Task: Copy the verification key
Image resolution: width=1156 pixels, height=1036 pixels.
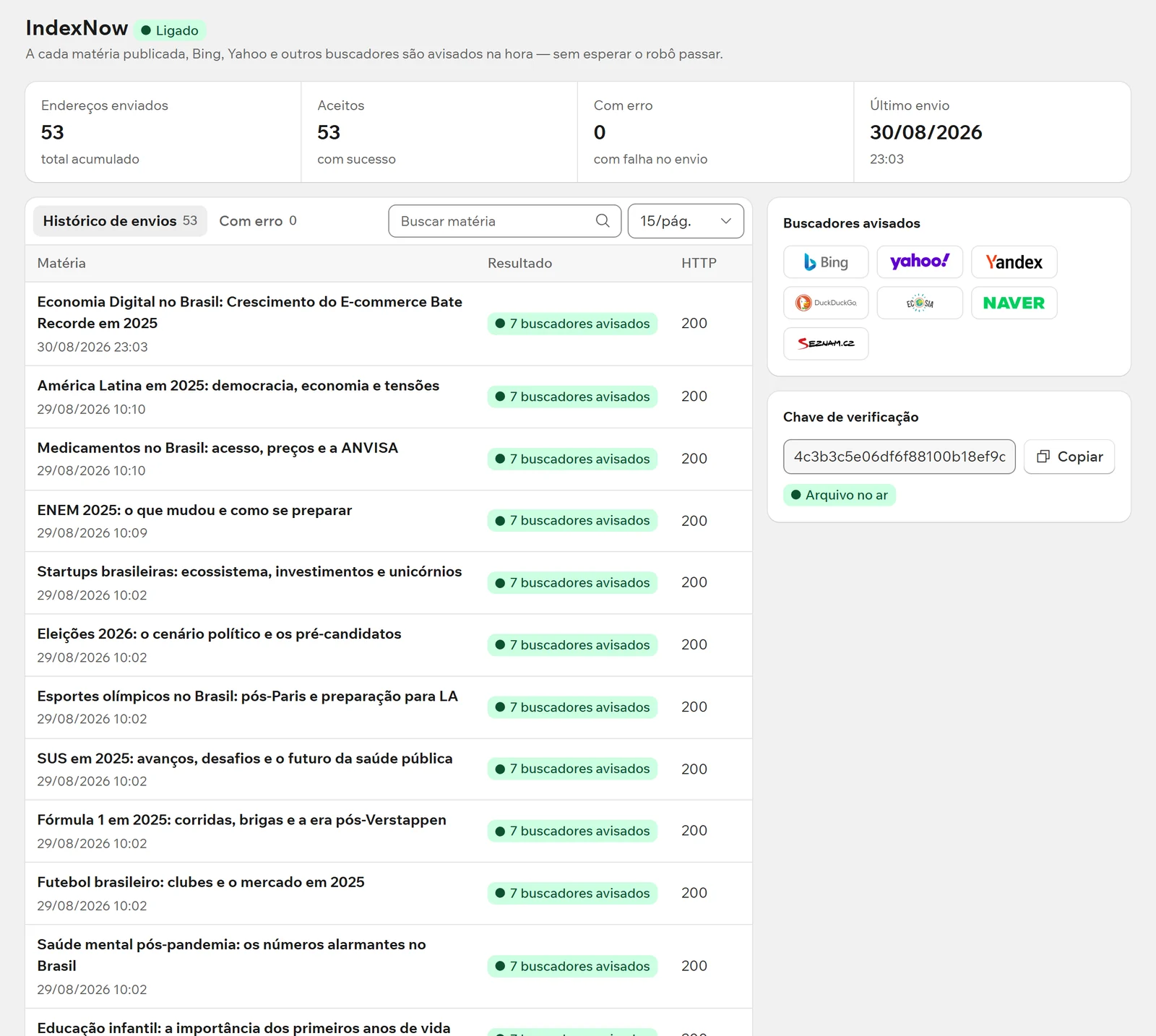Action: [x=1069, y=457]
